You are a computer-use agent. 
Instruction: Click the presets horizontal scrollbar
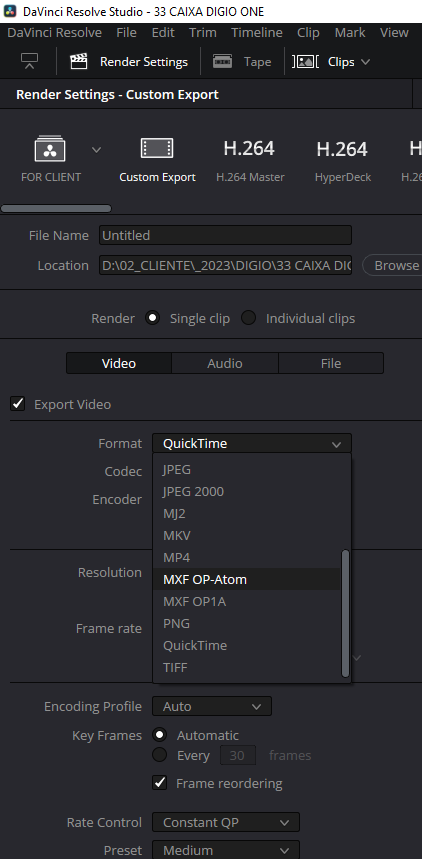(56, 208)
